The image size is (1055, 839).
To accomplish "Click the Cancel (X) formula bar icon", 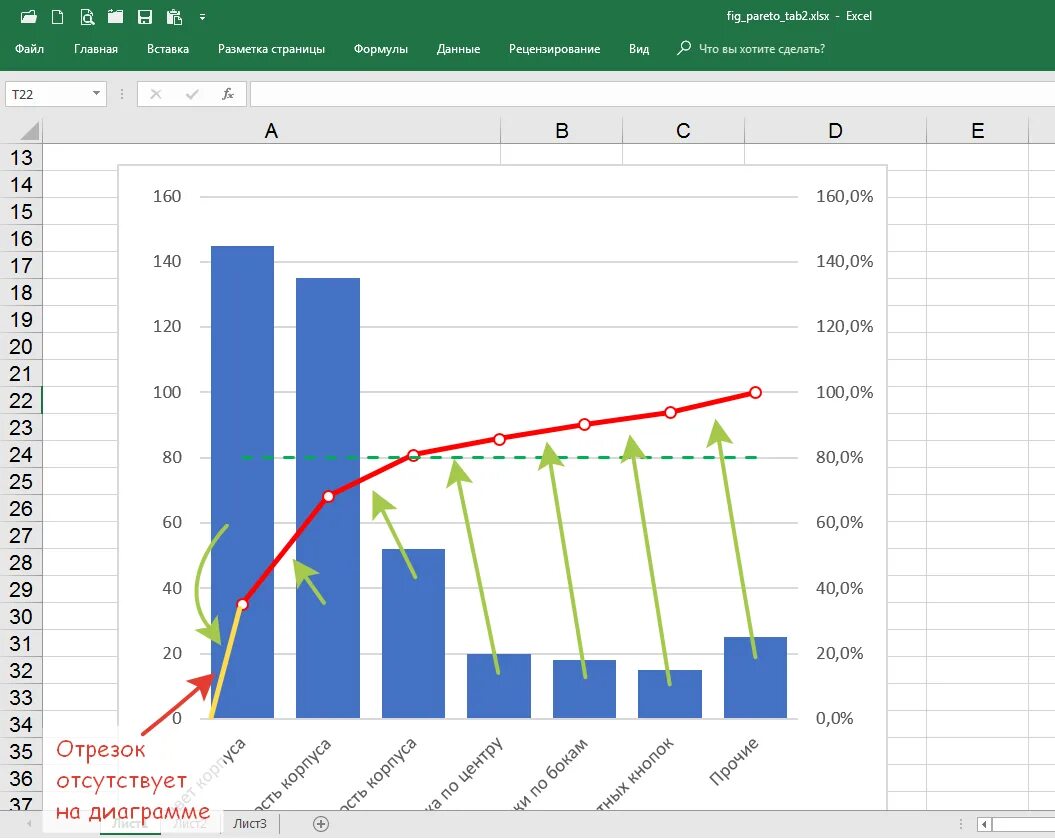I will click(156, 94).
